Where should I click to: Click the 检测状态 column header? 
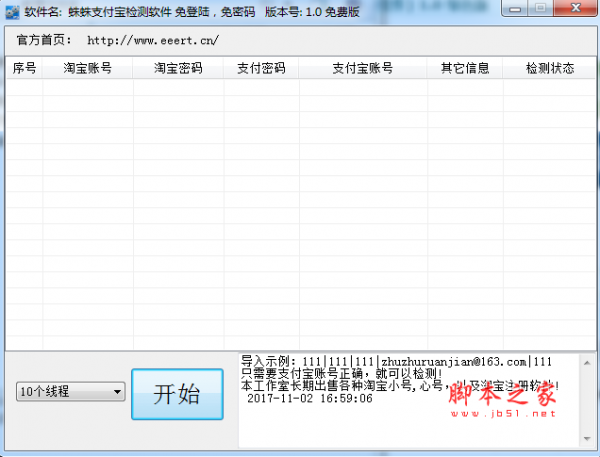click(x=550, y=68)
